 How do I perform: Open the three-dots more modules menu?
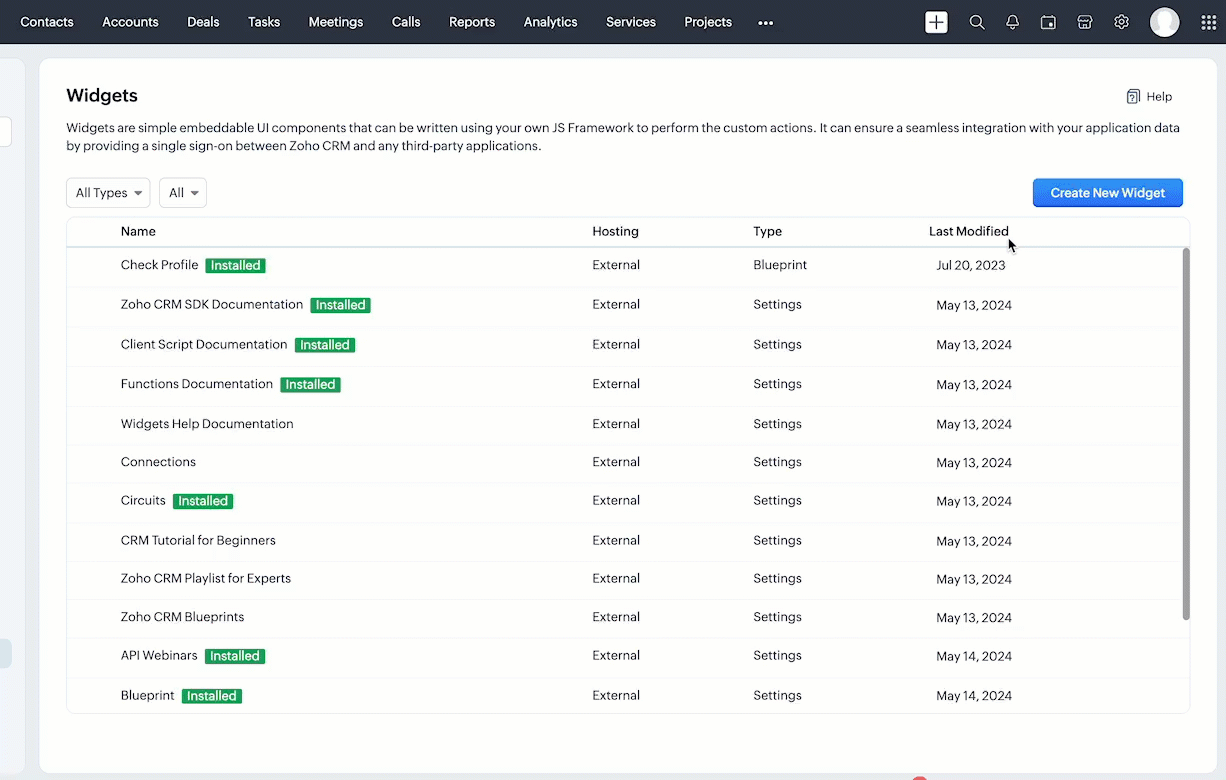766,23
